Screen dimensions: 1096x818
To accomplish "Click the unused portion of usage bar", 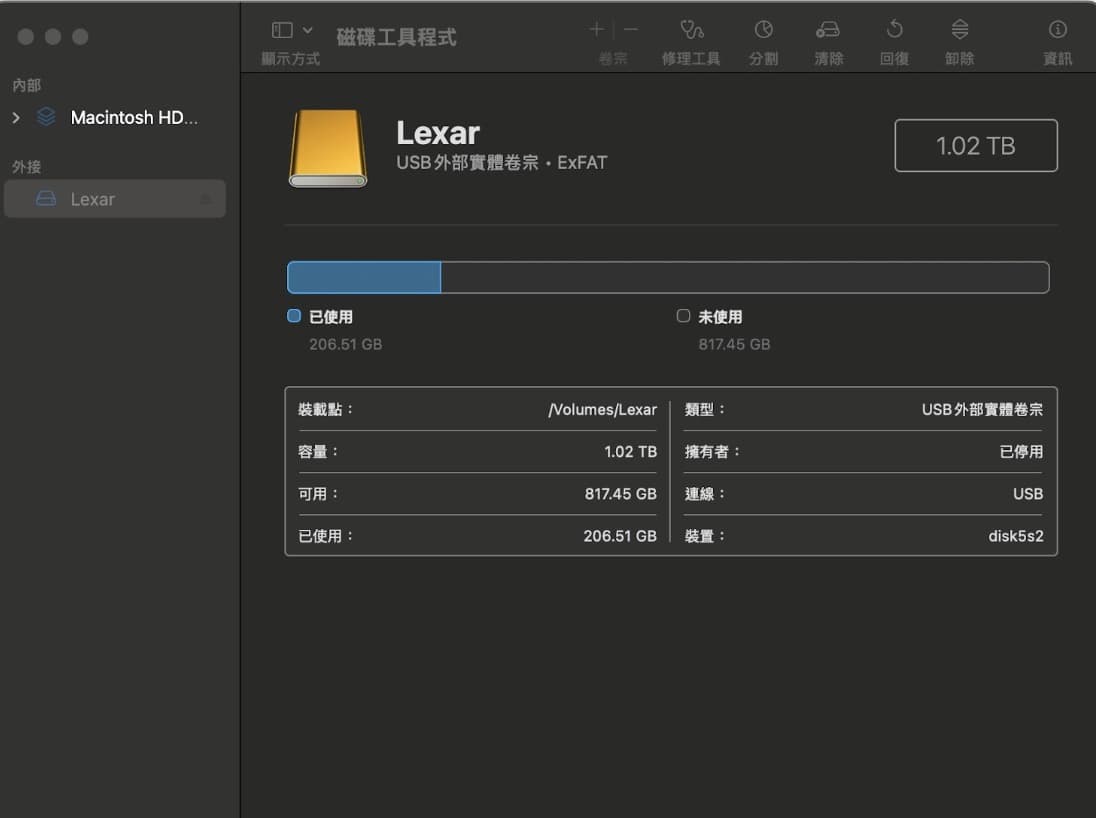I will tap(745, 278).
